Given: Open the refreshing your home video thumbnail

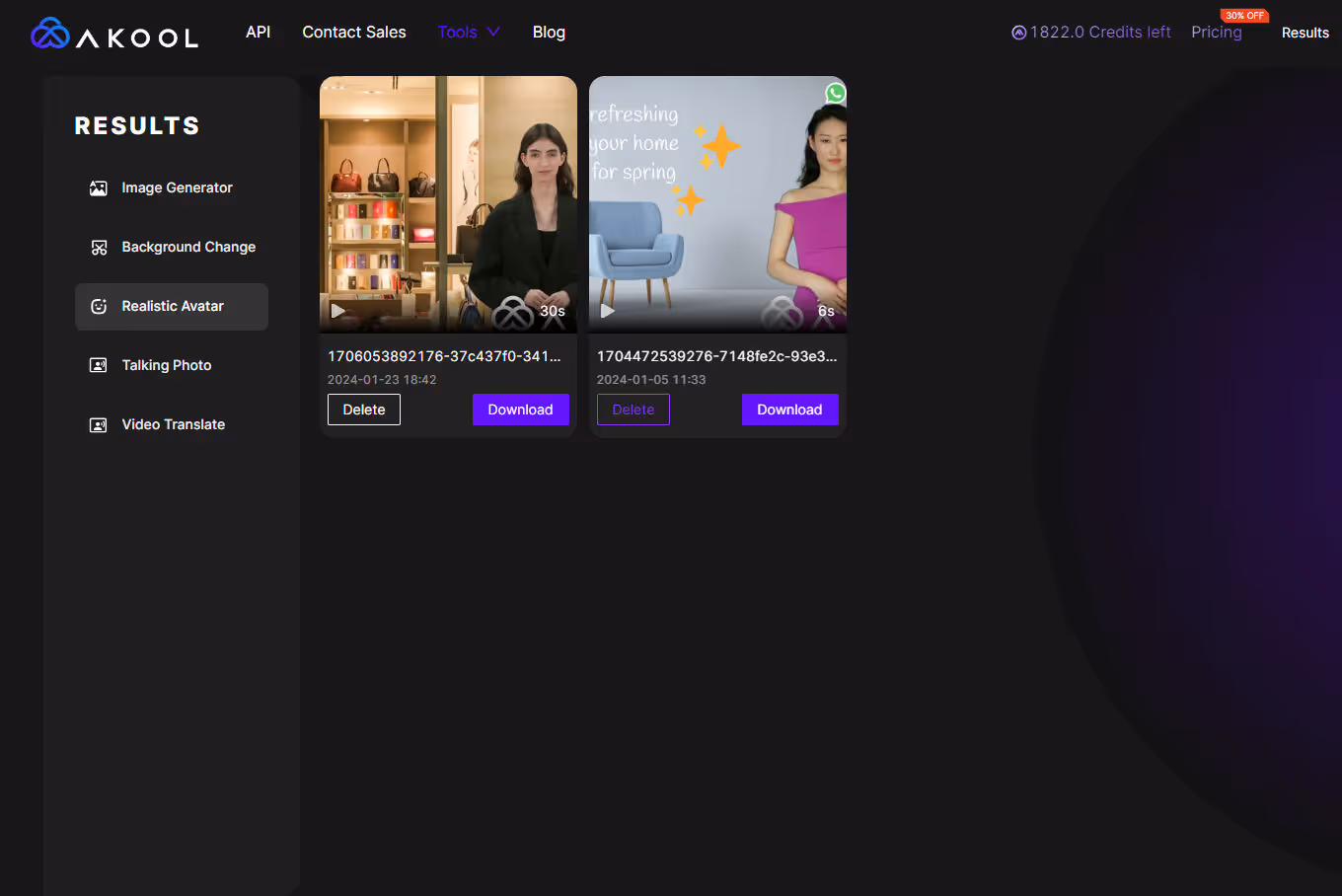Looking at the screenshot, I should (x=718, y=204).
